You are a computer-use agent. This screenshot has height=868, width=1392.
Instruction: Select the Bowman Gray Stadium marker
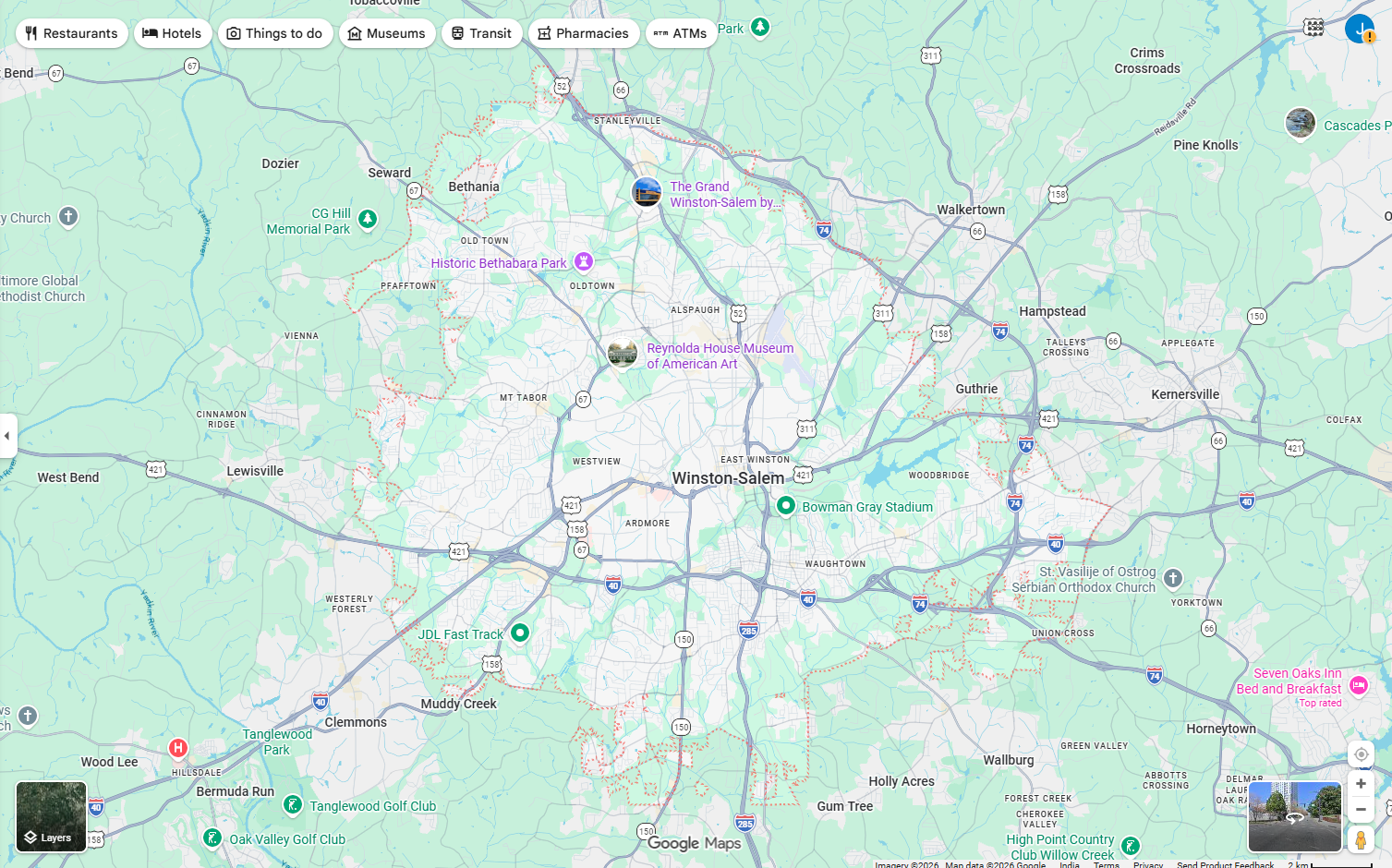coord(785,505)
